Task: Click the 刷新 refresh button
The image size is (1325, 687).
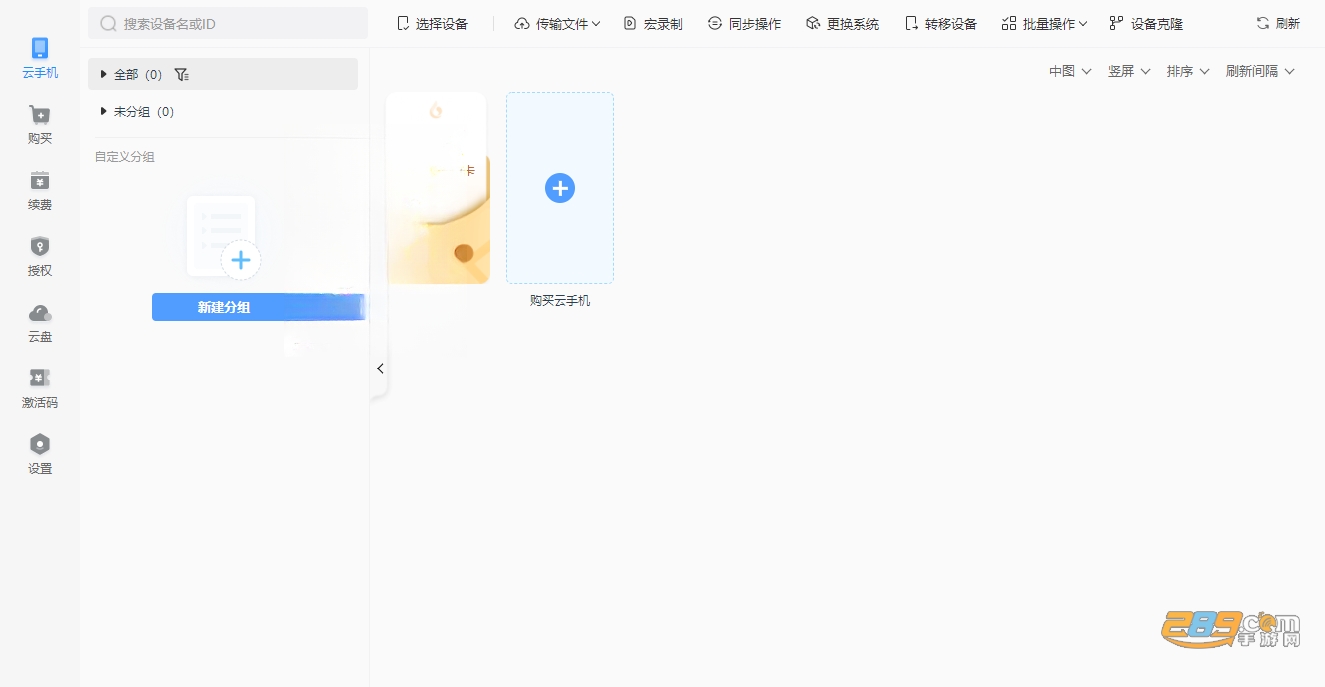Action: pyautogui.click(x=1278, y=23)
